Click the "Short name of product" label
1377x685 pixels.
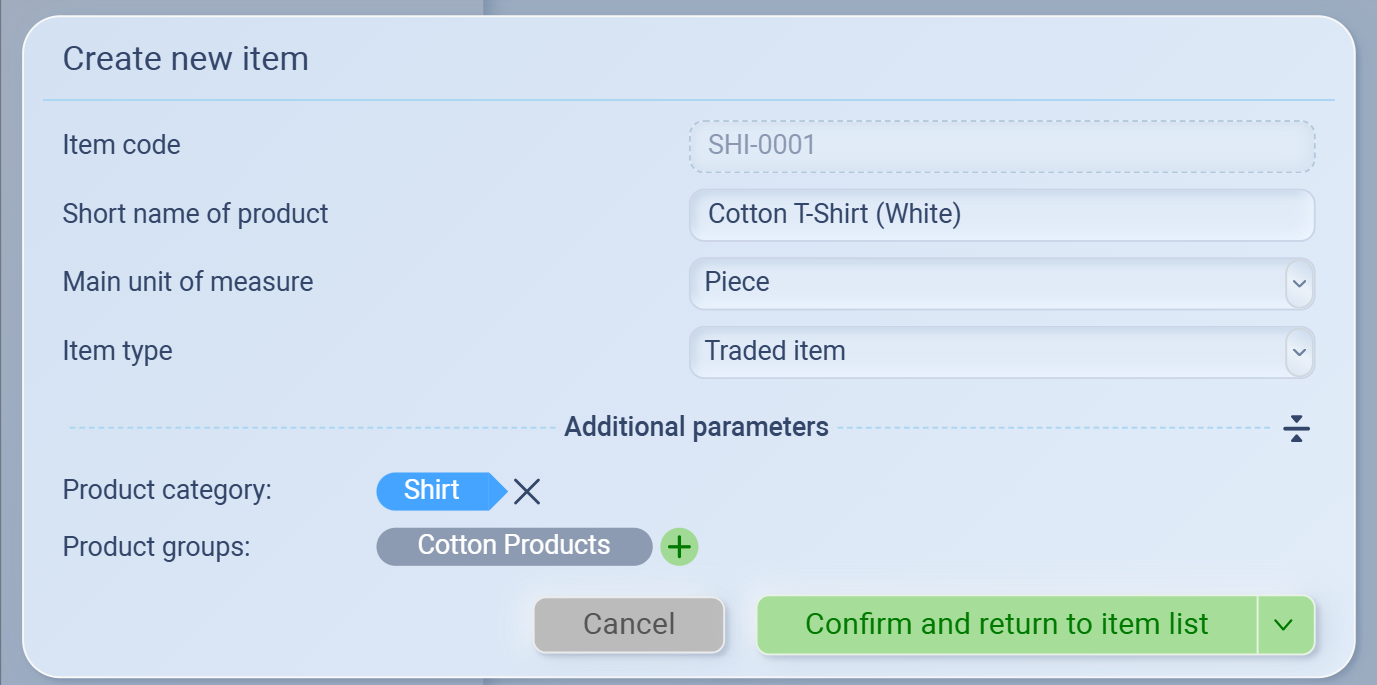point(196,214)
